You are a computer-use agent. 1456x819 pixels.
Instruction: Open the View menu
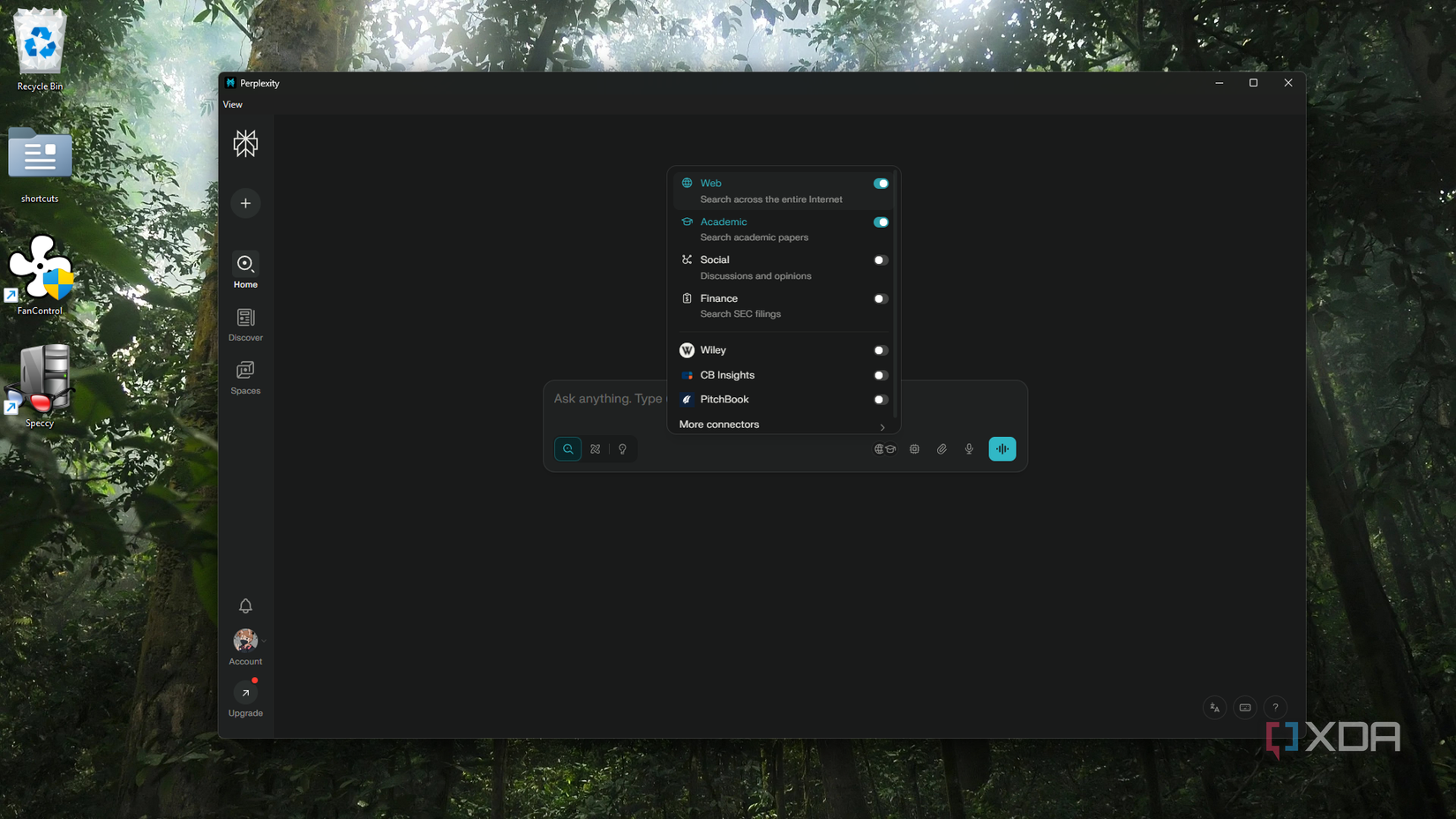click(x=233, y=104)
